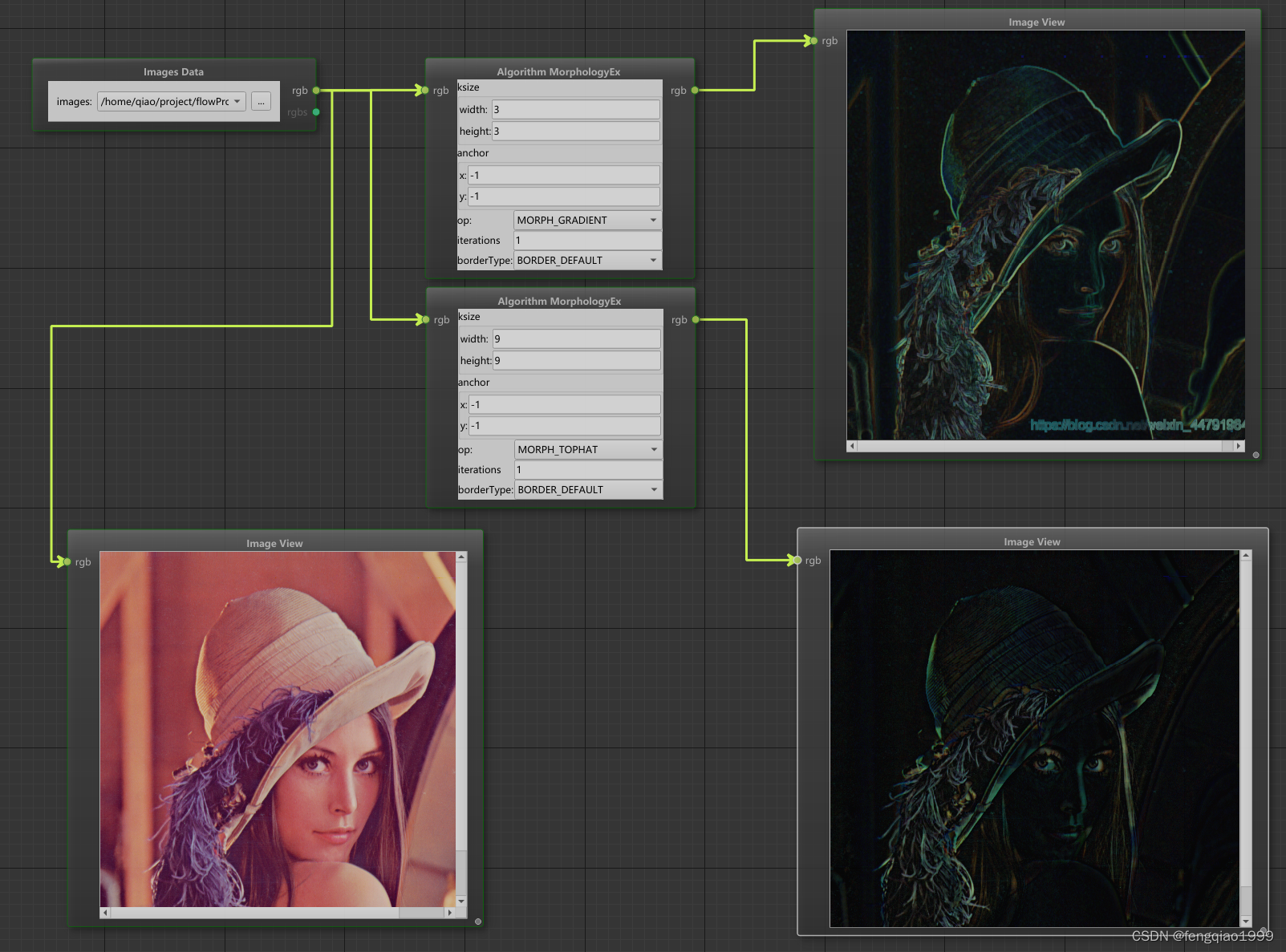Image resolution: width=1286 pixels, height=952 pixels.
Task: Open borderType dropdown in MORPH_TOPHAT node
Action: [x=589, y=490]
